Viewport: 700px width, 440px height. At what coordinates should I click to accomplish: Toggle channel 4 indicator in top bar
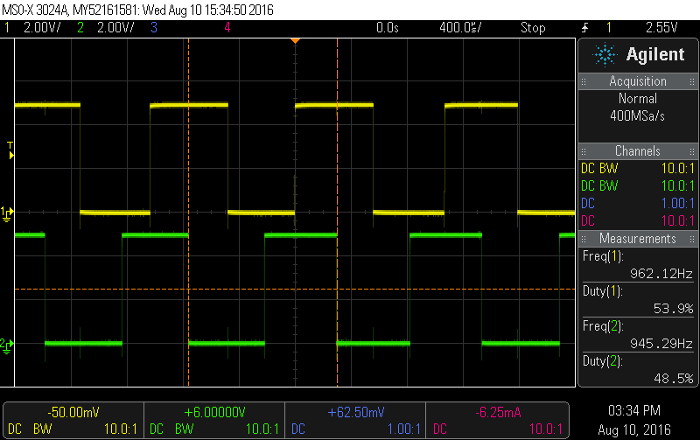(x=227, y=28)
